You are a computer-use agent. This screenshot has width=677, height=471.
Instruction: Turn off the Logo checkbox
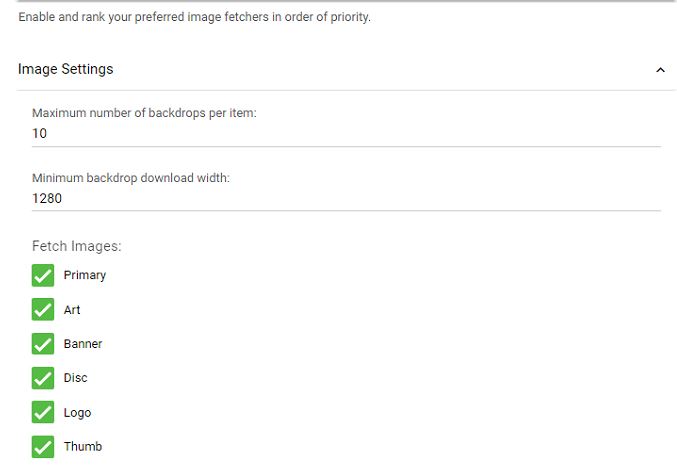point(43,413)
